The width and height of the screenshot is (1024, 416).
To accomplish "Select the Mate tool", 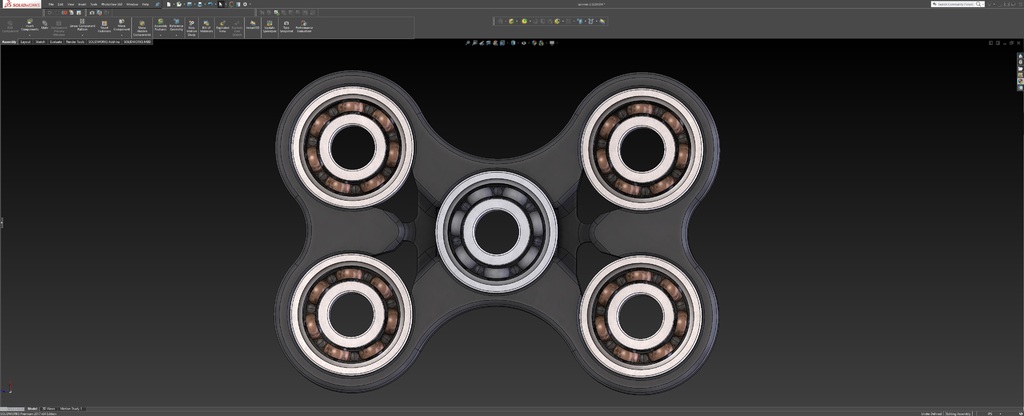I will pos(44,25).
